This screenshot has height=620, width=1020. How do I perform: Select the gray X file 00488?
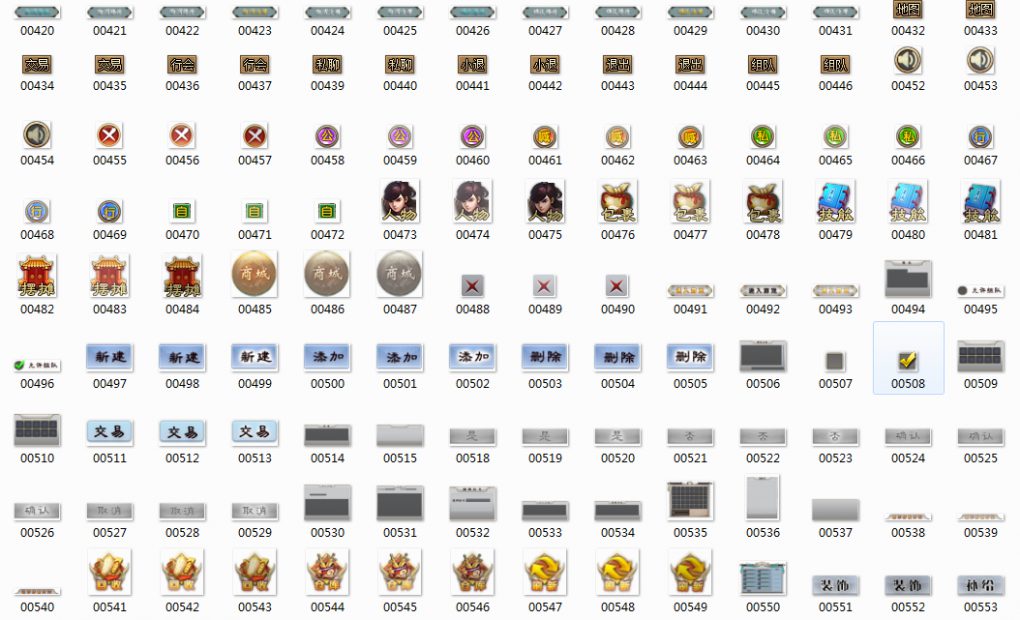[x=473, y=286]
